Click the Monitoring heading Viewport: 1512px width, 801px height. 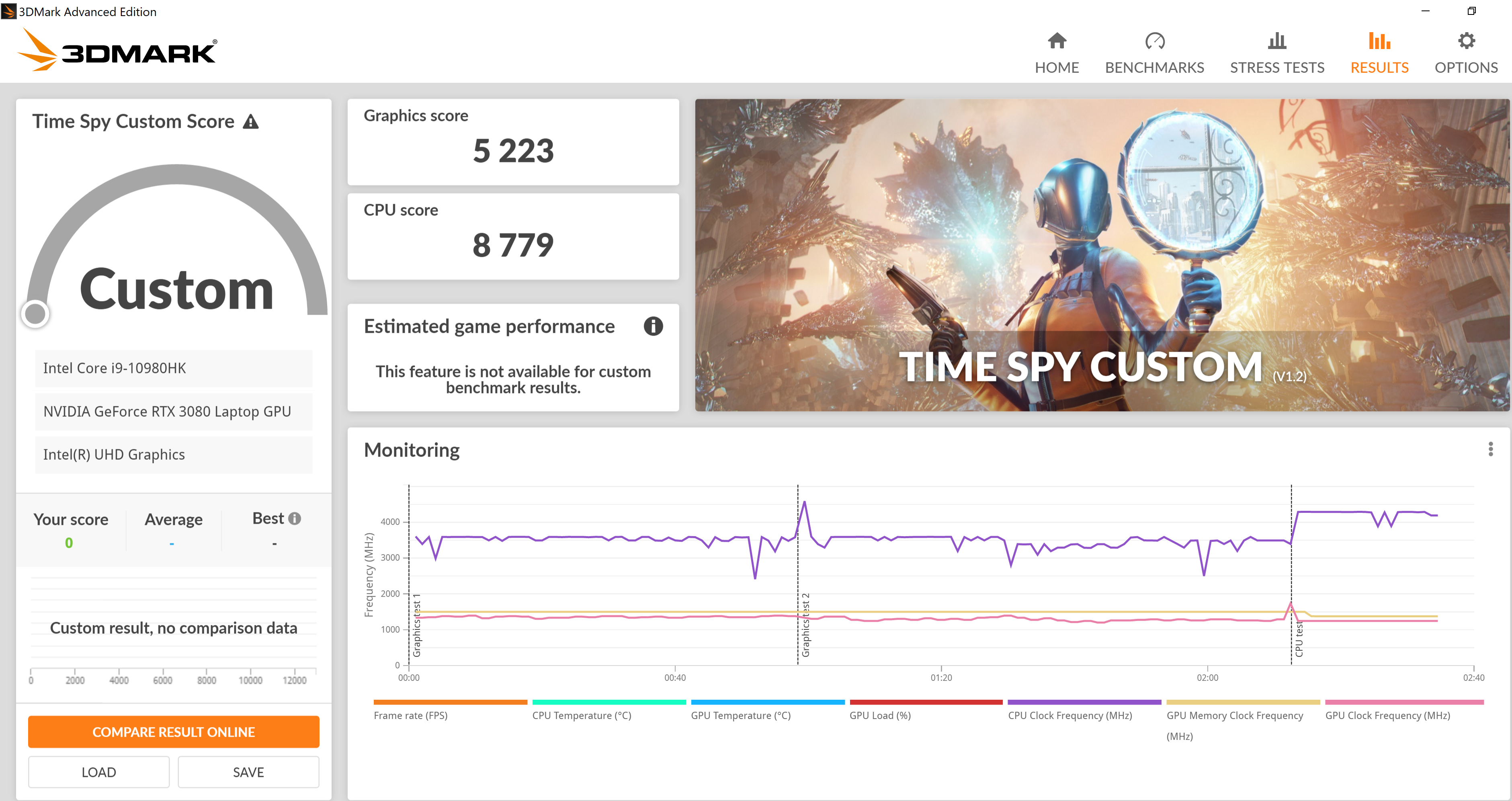click(412, 450)
